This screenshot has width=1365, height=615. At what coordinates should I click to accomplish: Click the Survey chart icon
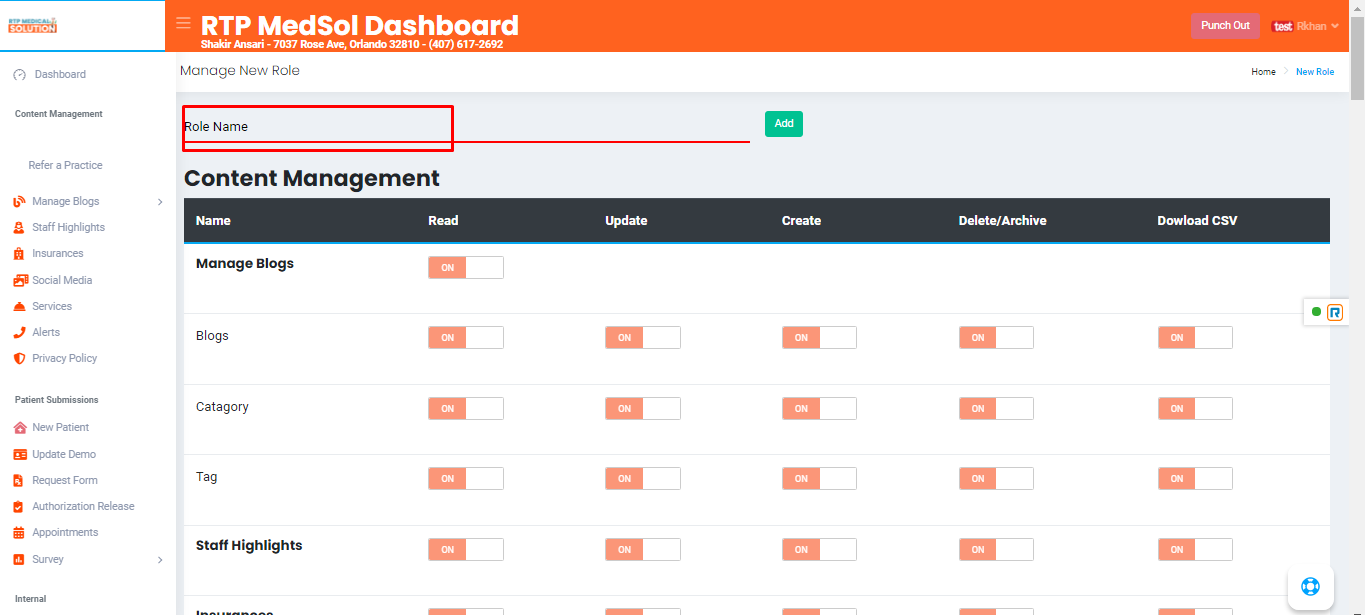(19, 560)
